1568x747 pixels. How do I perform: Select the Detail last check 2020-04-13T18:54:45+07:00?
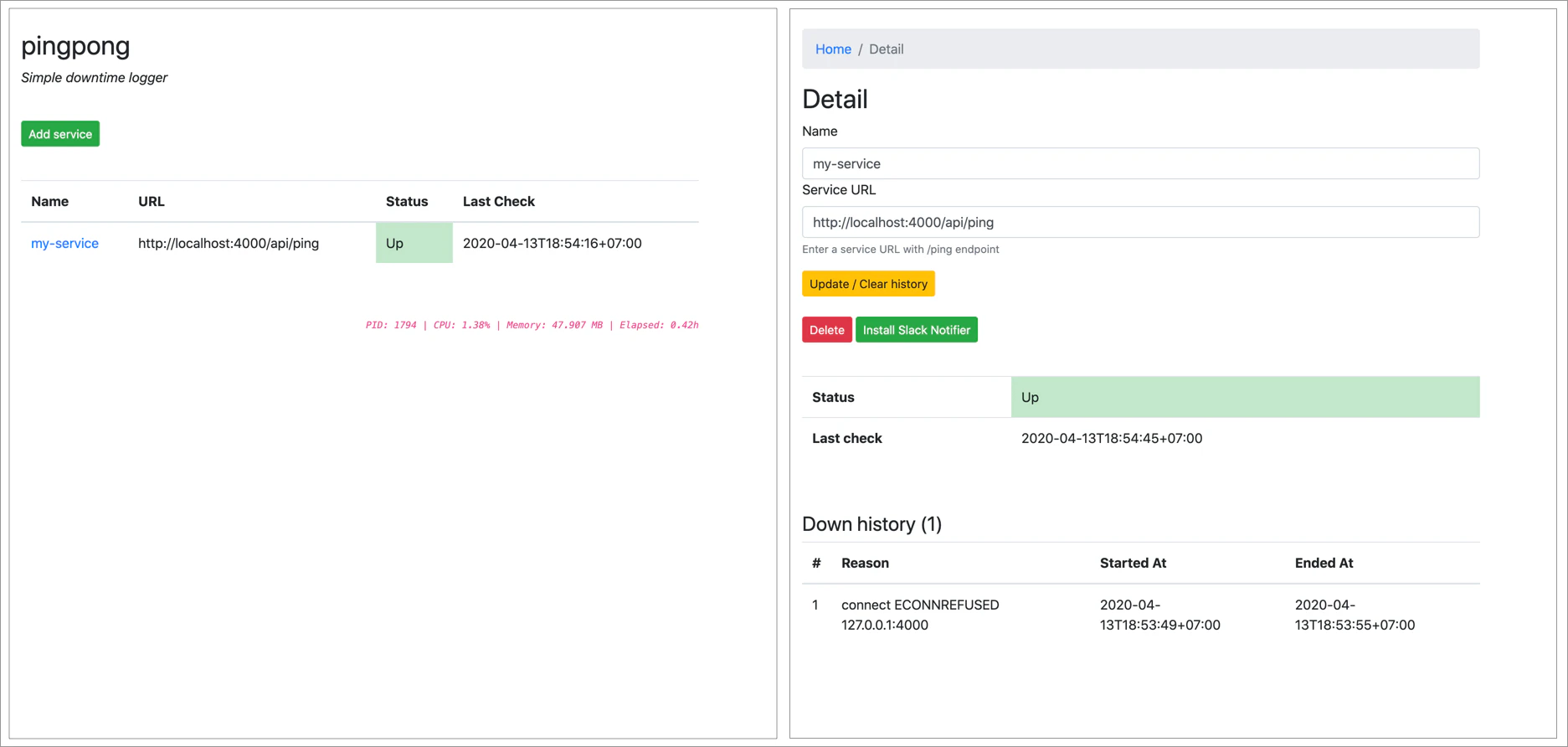(1112, 438)
